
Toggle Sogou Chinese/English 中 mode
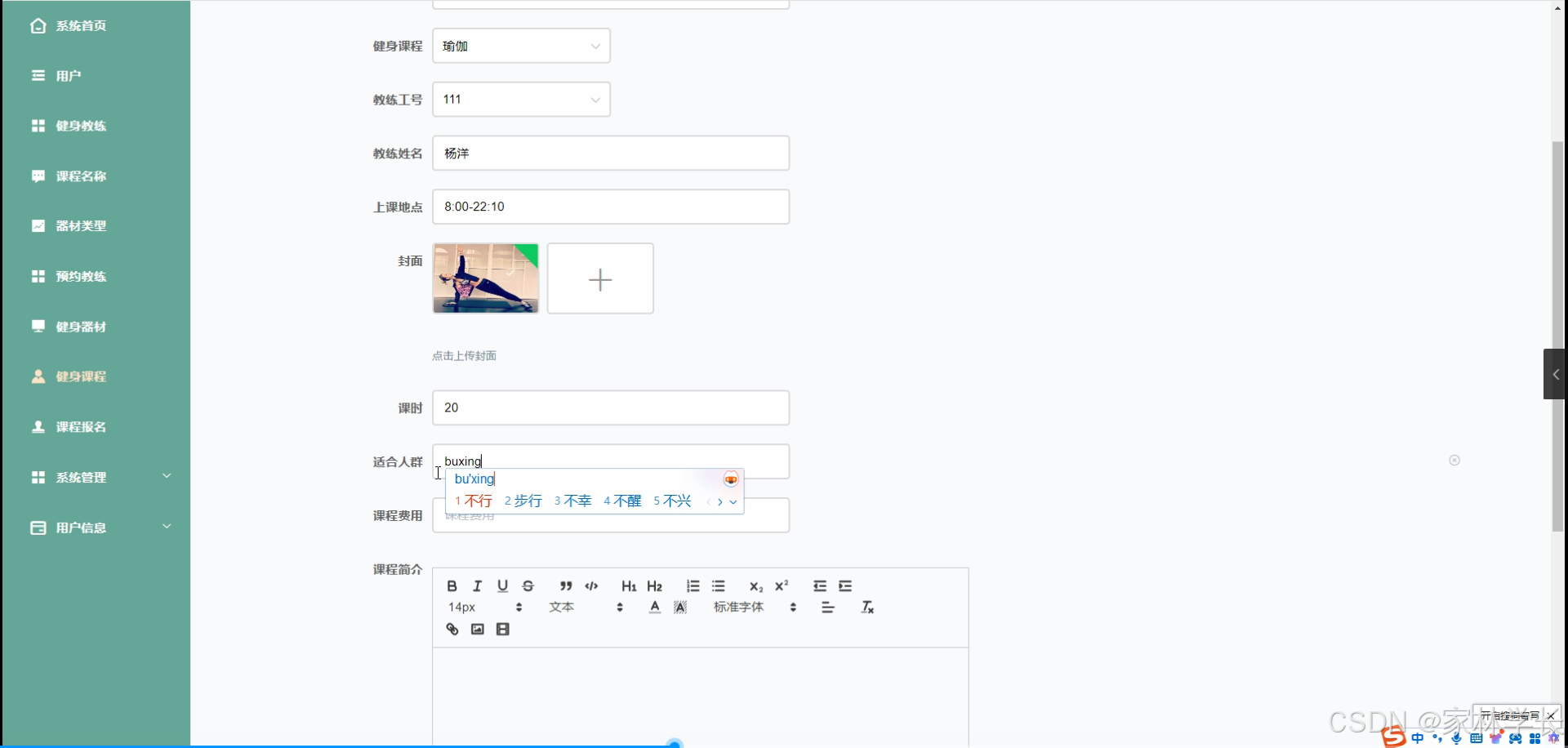coord(1417,738)
